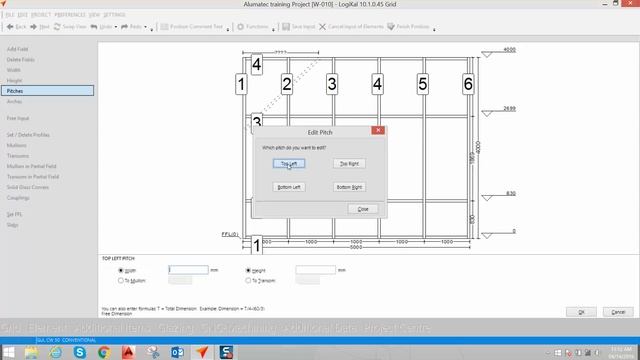Click the Redo toolbar icon
The image size is (640, 360).
pyautogui.click(x=124, y=27)
